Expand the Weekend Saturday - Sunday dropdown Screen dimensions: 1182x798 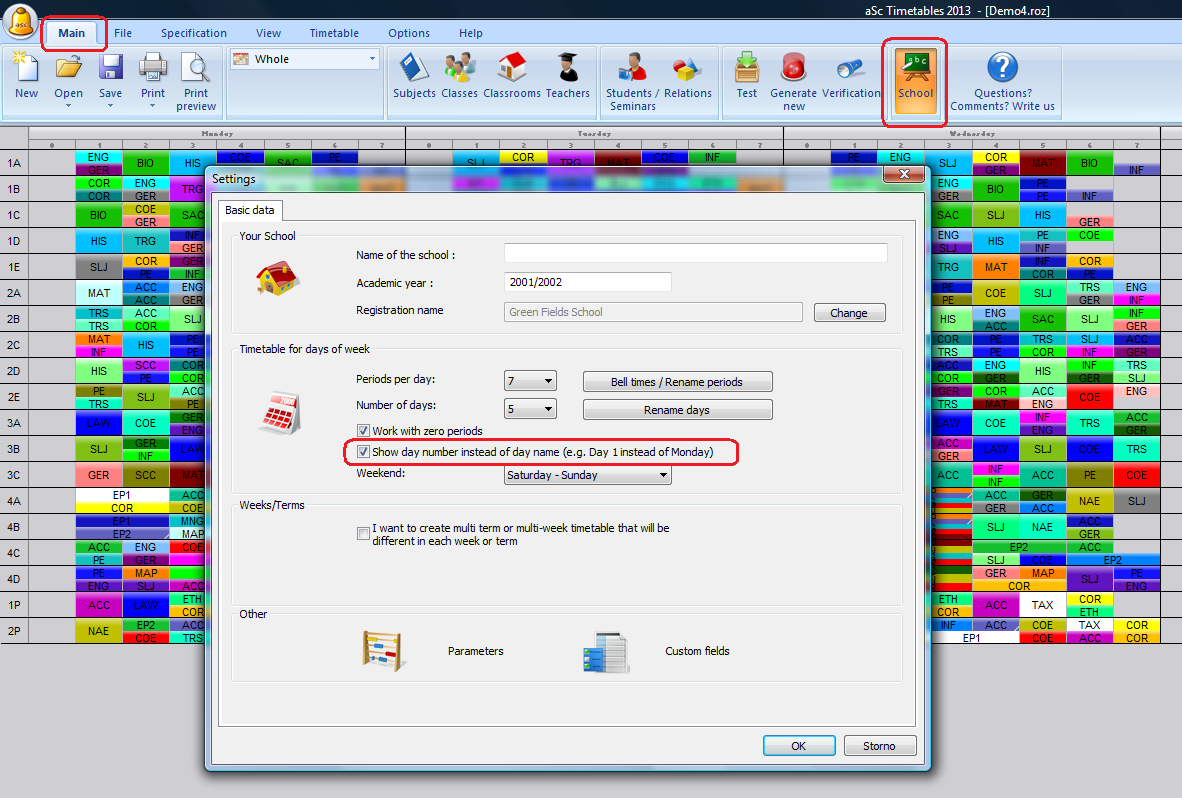coord(588,475)
